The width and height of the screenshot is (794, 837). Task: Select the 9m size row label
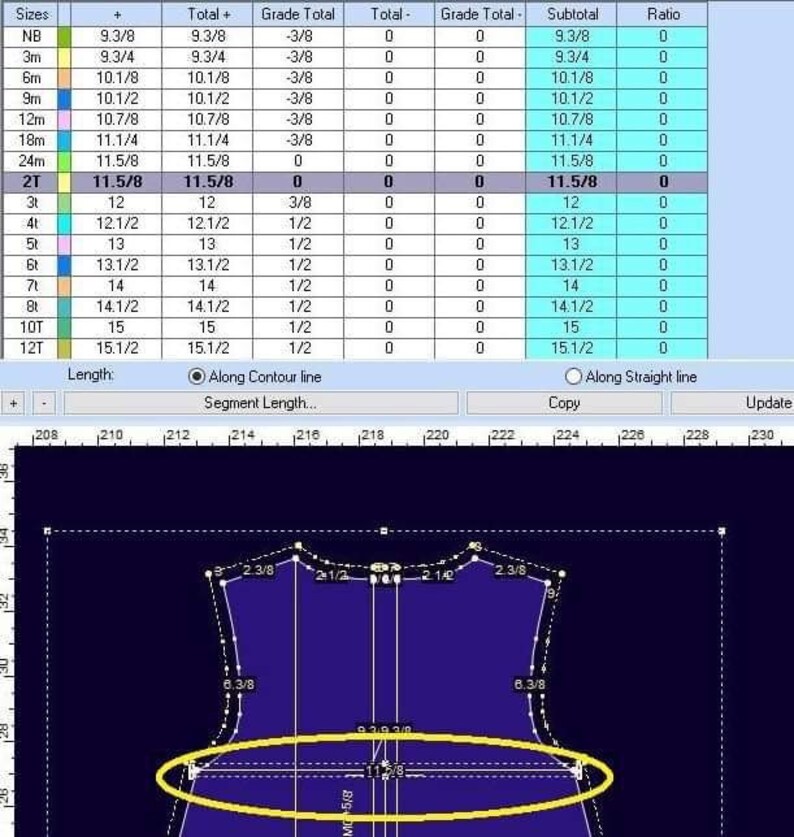point(31,99)
